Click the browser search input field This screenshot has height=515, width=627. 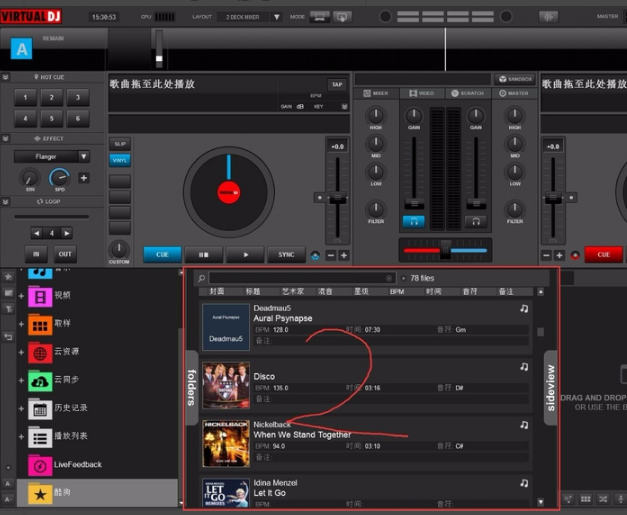[x=302, y=278]
